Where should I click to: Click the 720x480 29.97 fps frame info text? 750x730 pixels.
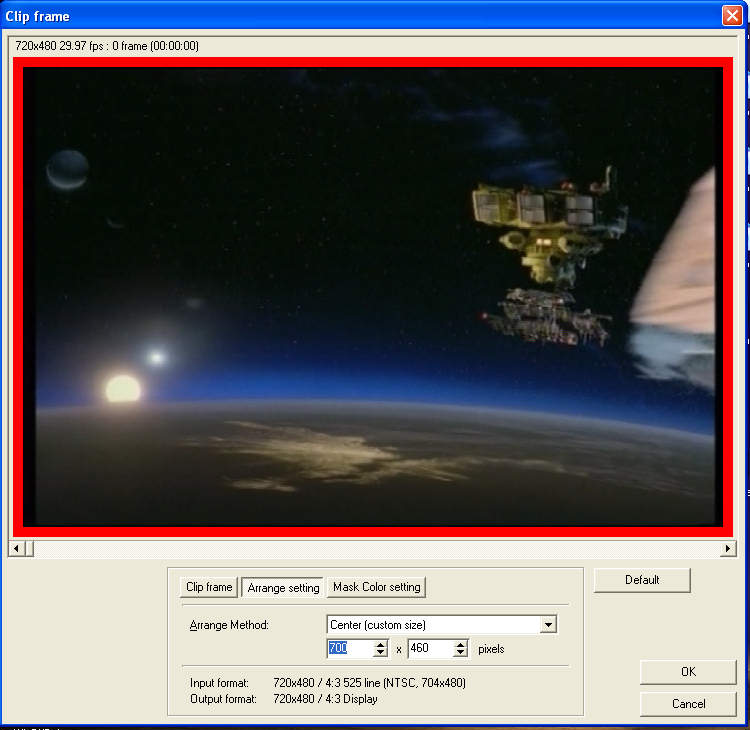tap(107, 46)
